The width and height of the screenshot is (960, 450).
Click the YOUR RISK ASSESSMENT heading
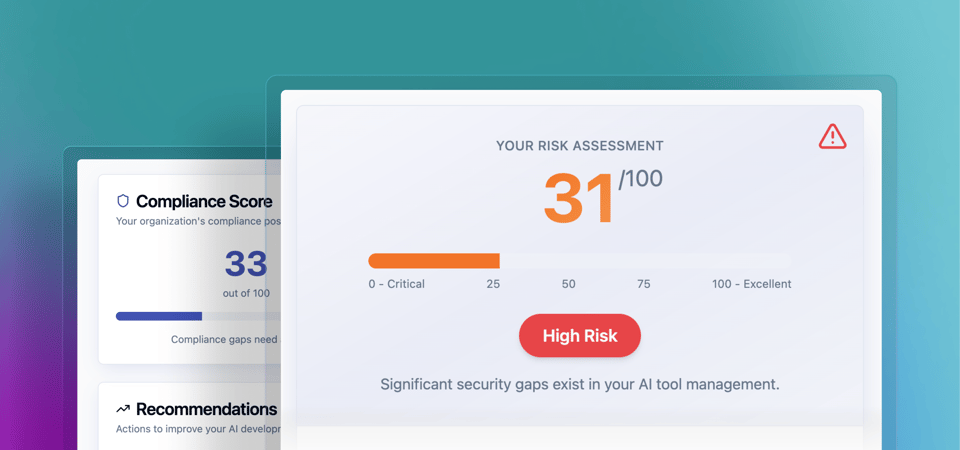[x=579, y=146]
